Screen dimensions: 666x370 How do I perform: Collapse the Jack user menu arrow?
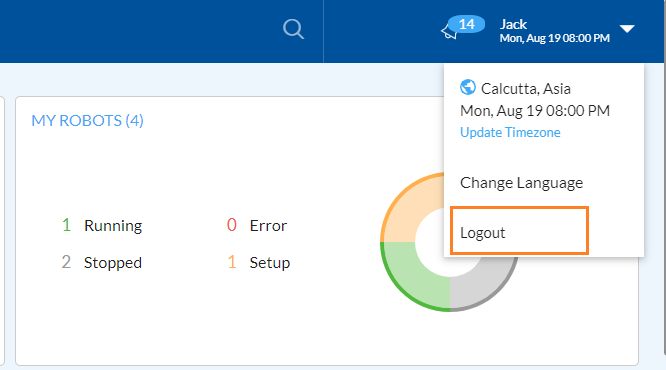pos(627,29)
